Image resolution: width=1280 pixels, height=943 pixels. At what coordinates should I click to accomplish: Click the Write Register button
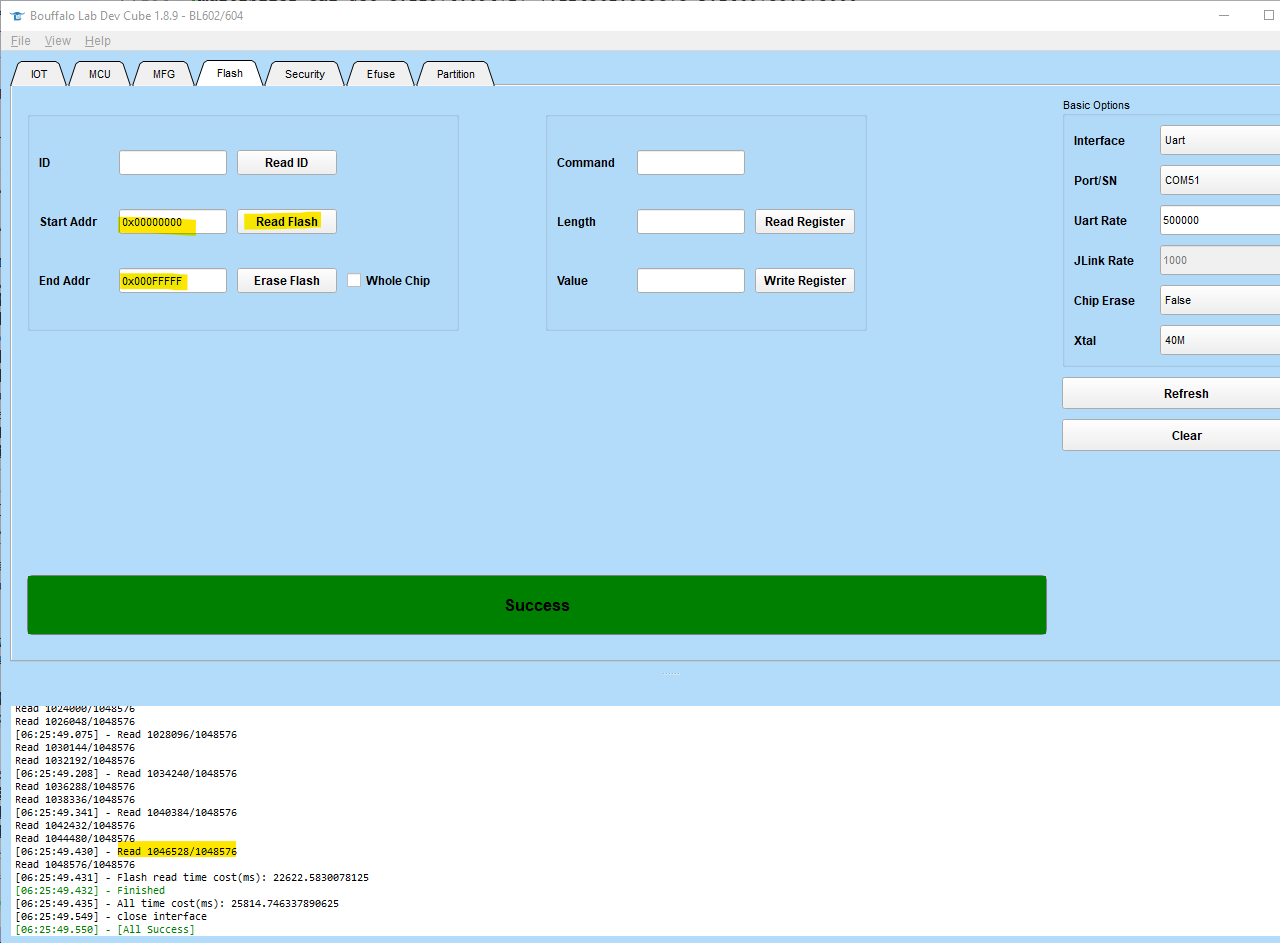click(805, 281)
